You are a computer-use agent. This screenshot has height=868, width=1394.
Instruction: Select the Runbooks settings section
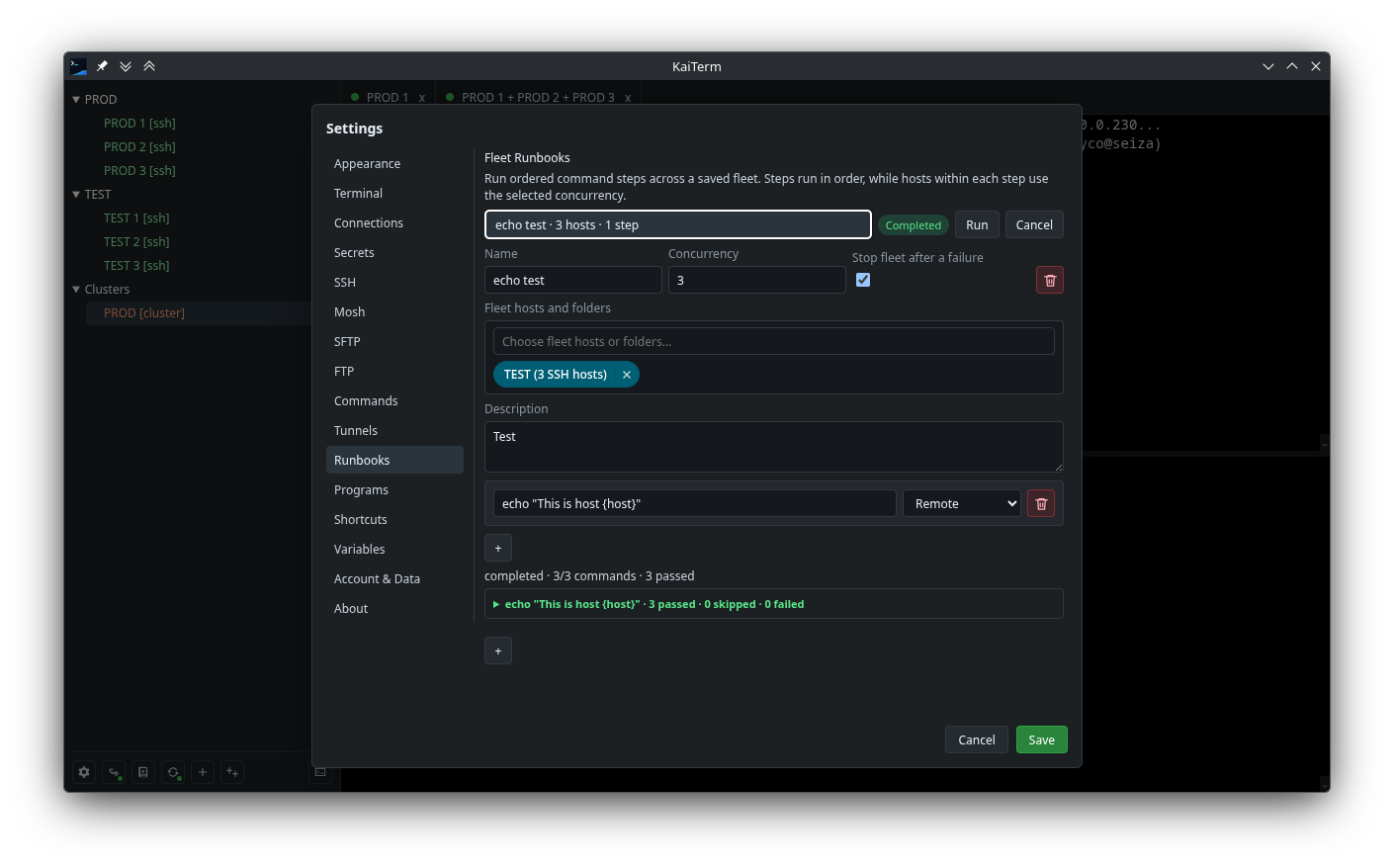(394, 461)
